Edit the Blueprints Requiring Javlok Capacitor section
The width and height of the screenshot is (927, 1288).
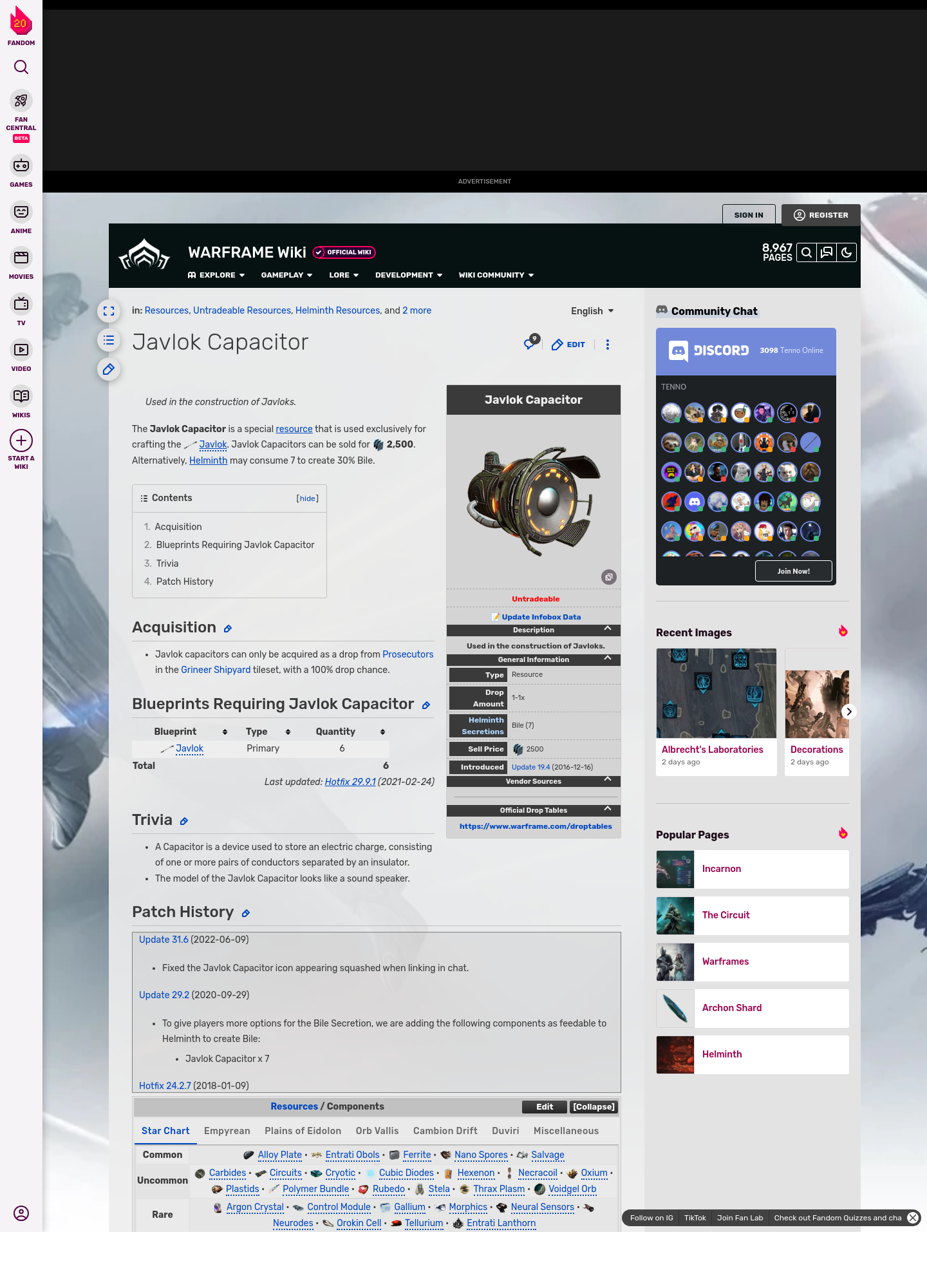[426, 705]
